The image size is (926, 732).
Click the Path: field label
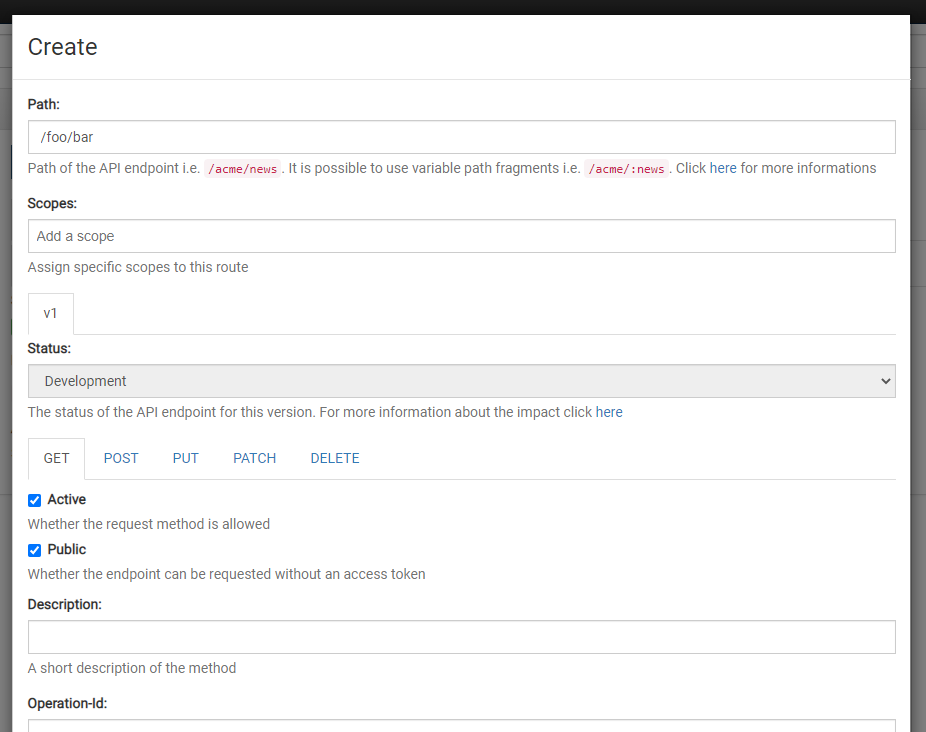tap(44, 105)
